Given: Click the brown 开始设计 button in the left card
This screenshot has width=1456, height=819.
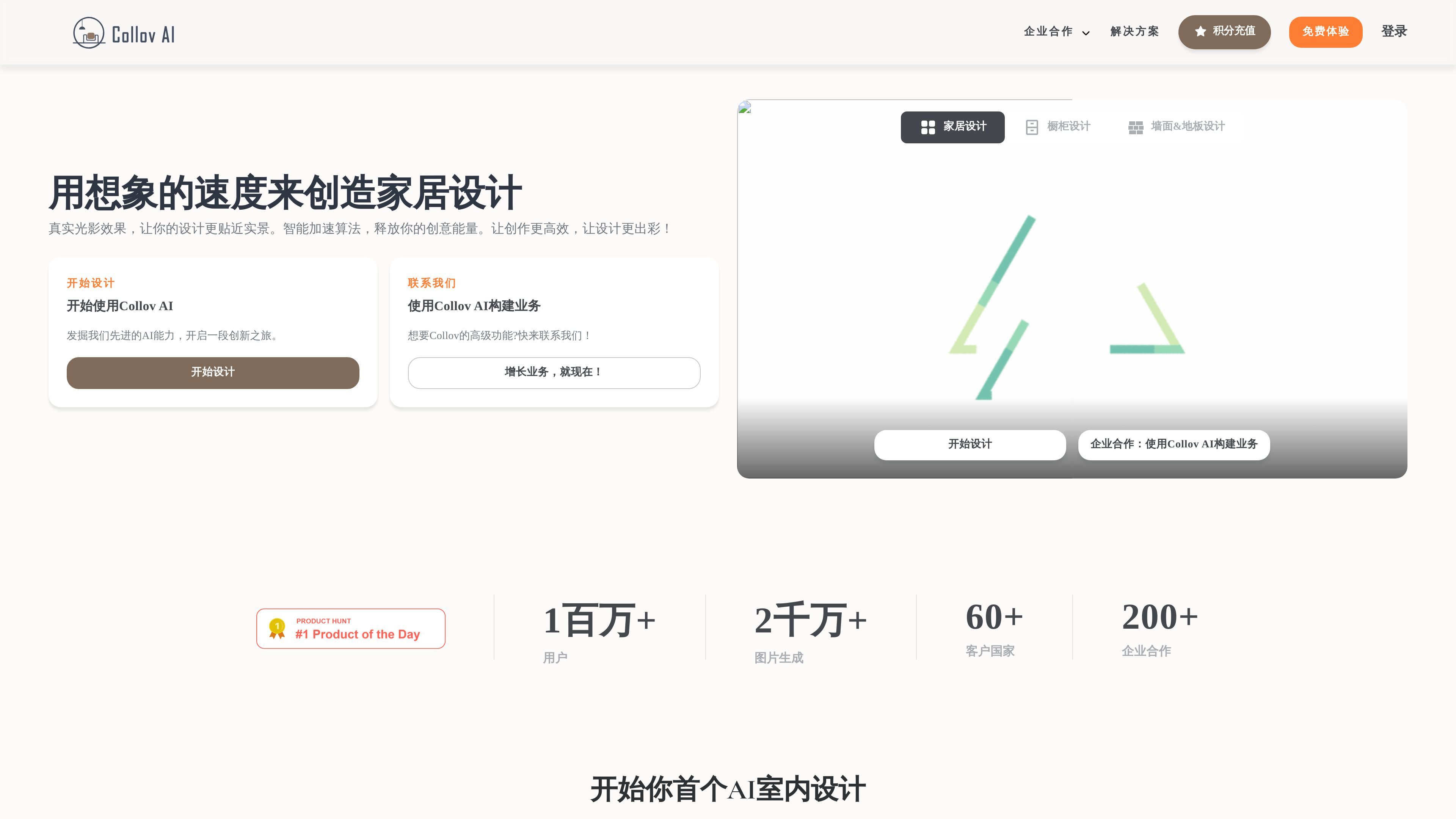Looking at the screenshot, I should click(212, 372).
